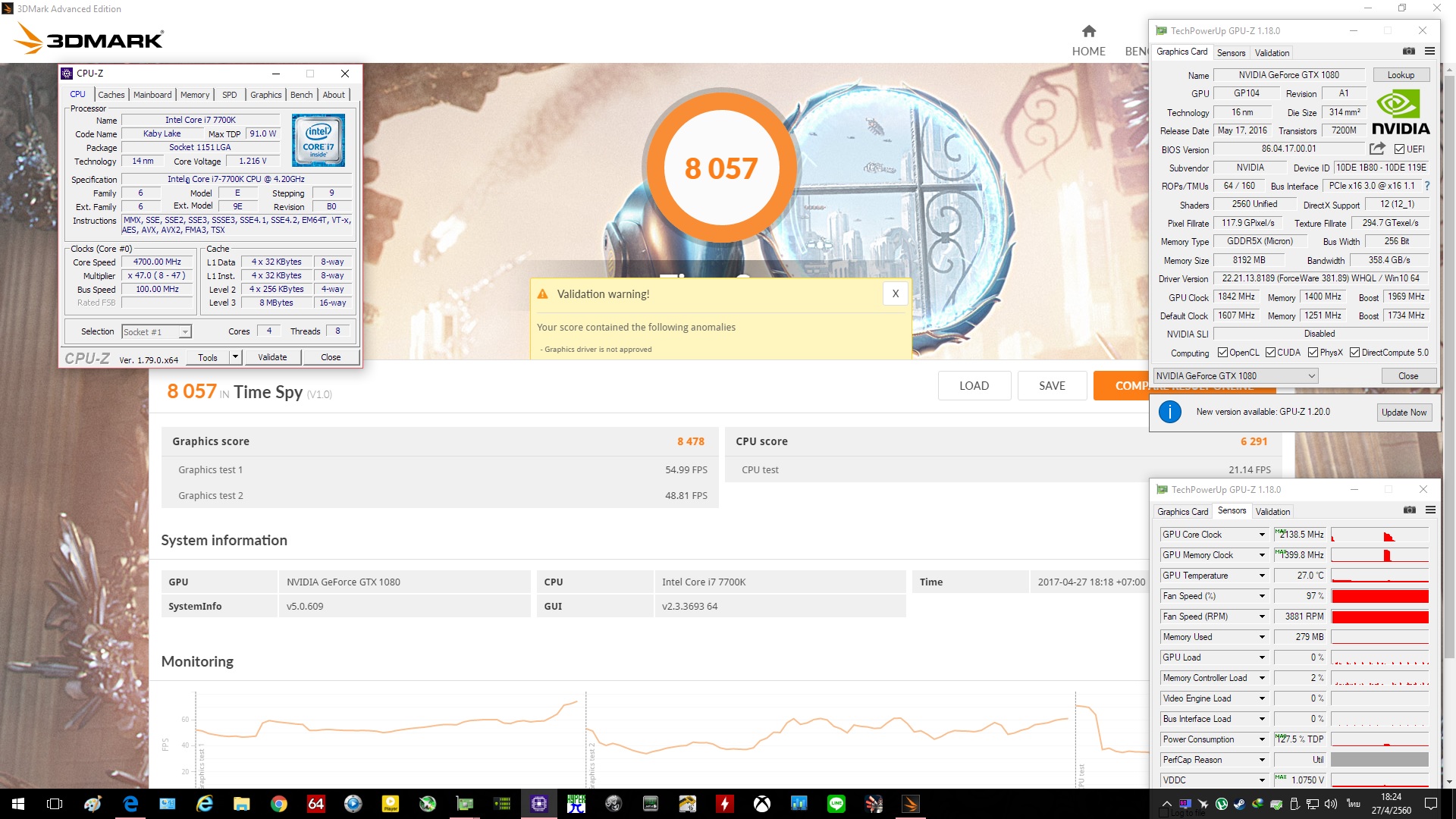Toggle the UEFI checkbox
This screenshot has width=1456, height=819.
(x=1399, y=149)
